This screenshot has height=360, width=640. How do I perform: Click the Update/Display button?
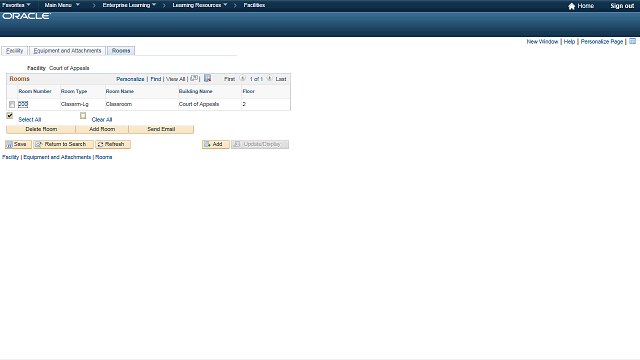tap(260, 144)
